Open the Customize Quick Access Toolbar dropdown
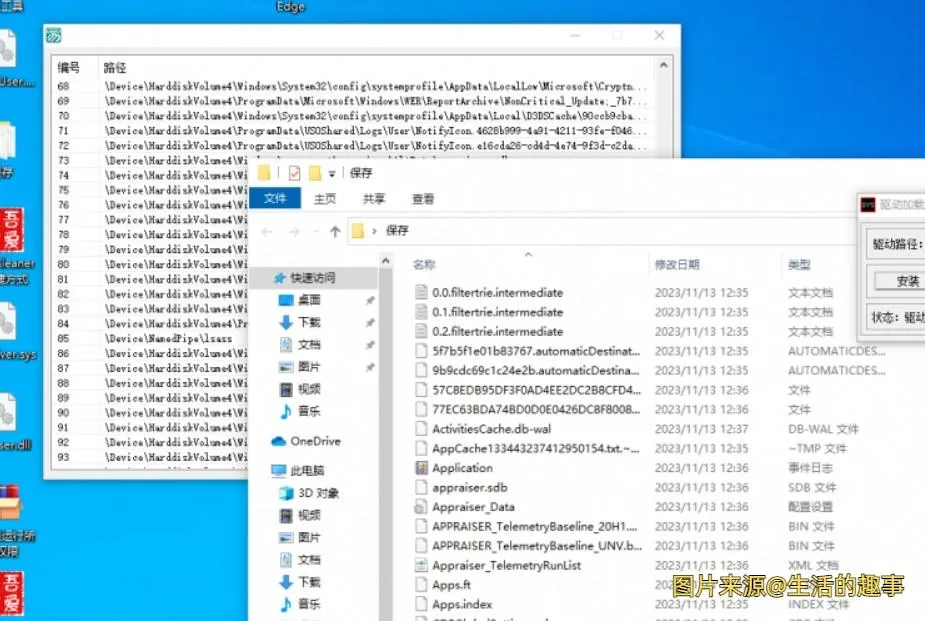 click(x=332, y=174)
